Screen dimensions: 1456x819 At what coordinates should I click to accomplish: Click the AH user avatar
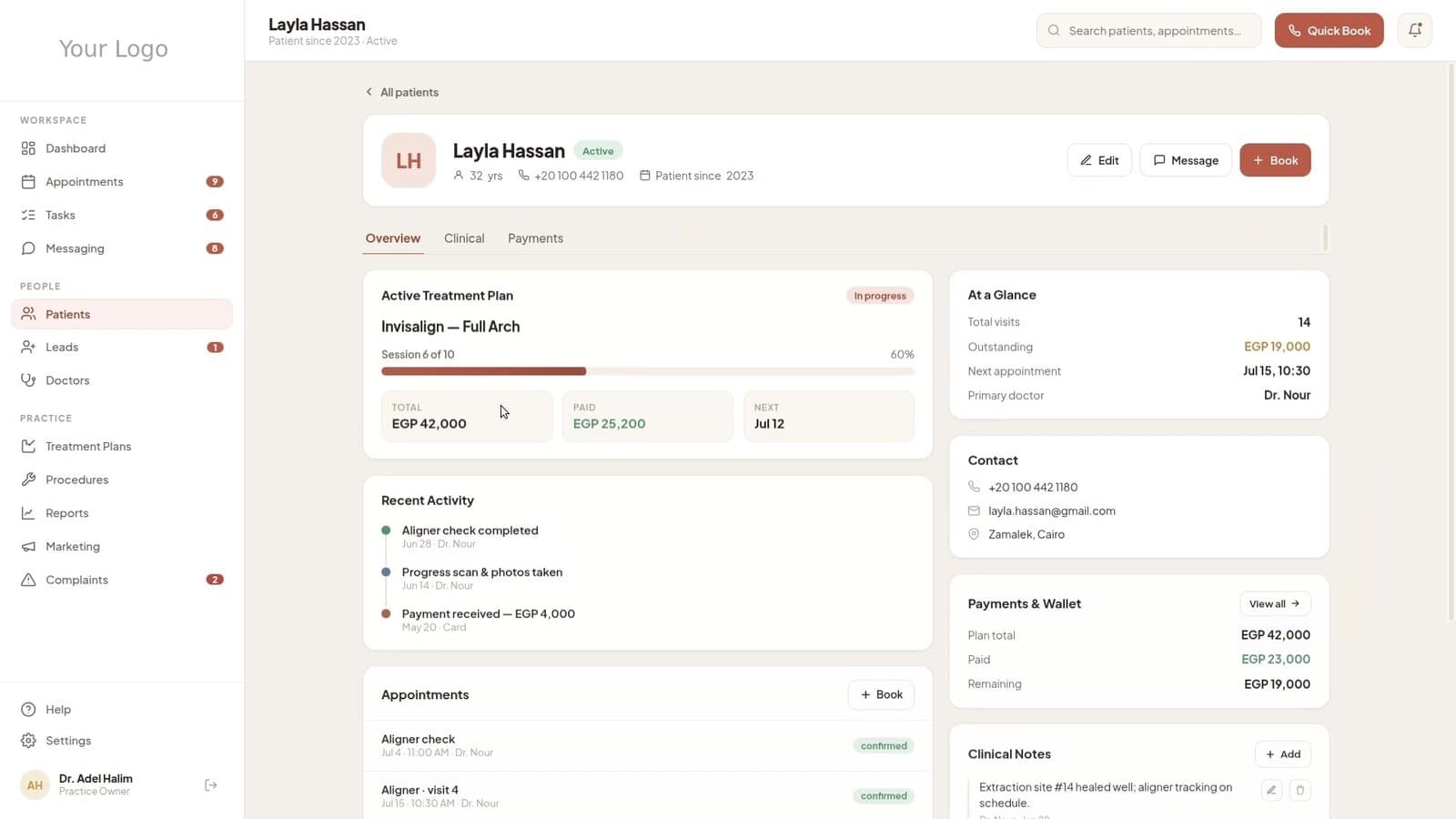coord(35,784)
